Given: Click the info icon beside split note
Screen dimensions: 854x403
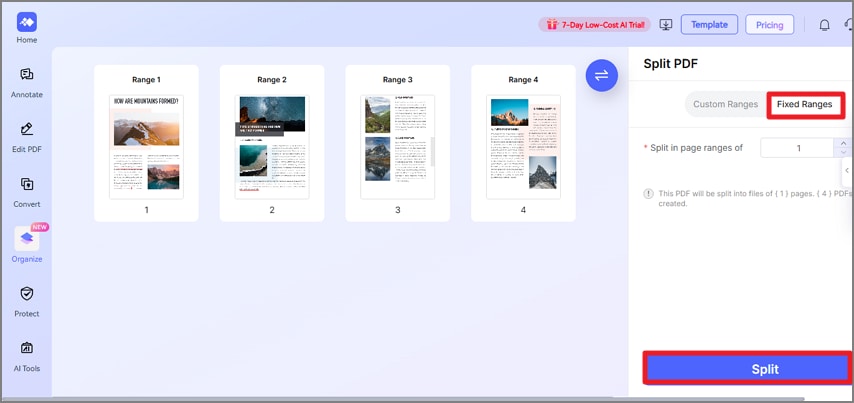Looking at the screenshot, I should [x=648, y=193].
